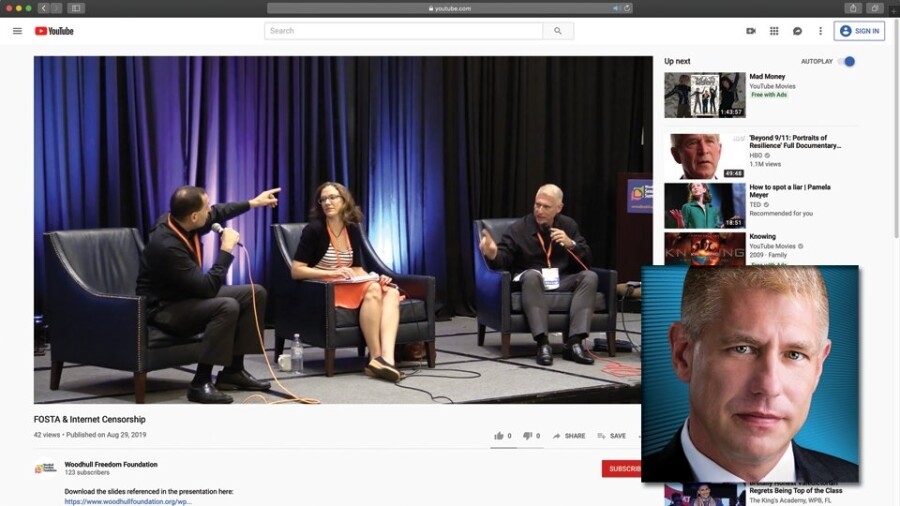
Task: Click SHARE under the video
Action: 569,436
